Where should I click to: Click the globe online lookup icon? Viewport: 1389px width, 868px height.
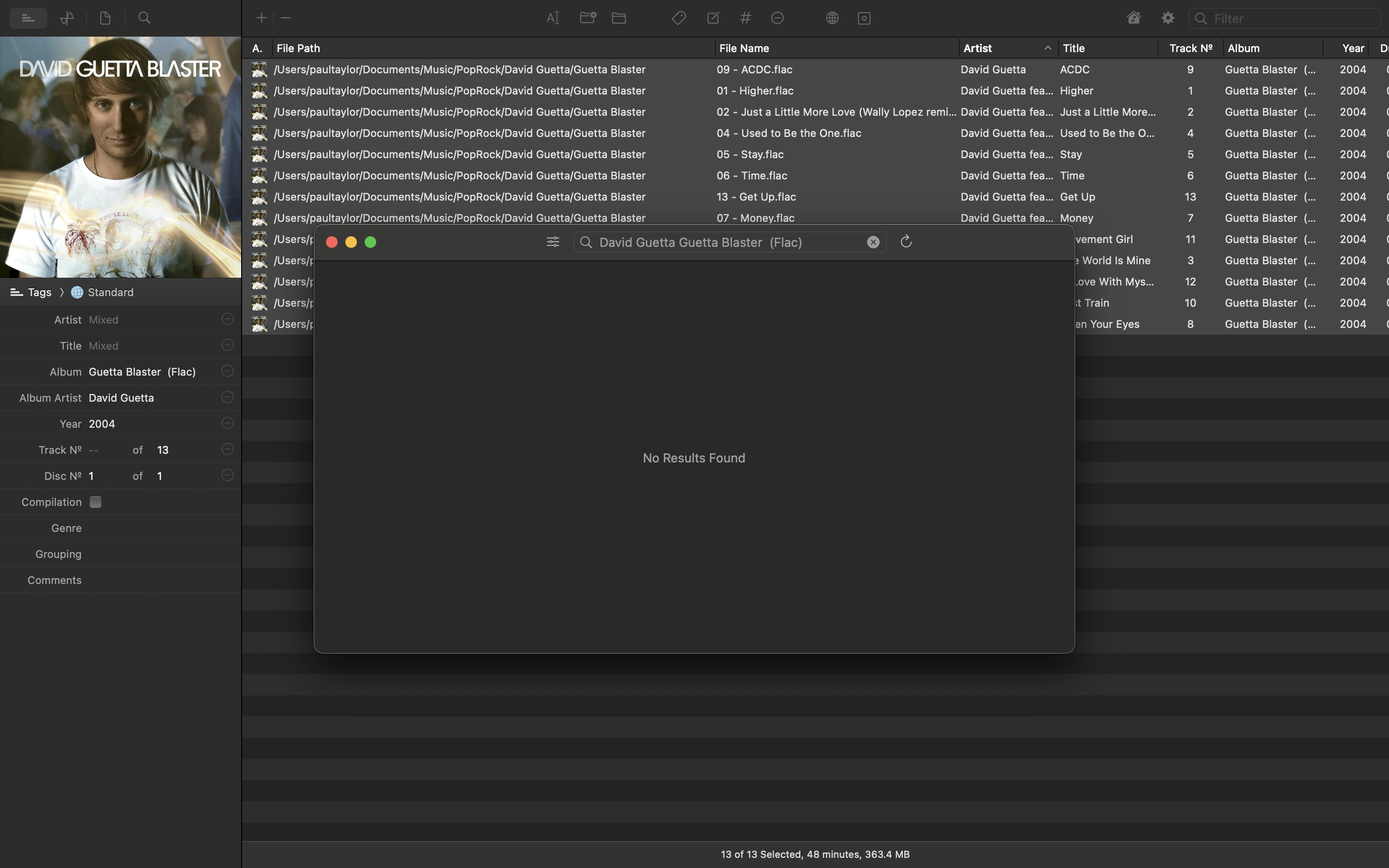[832, 18]
